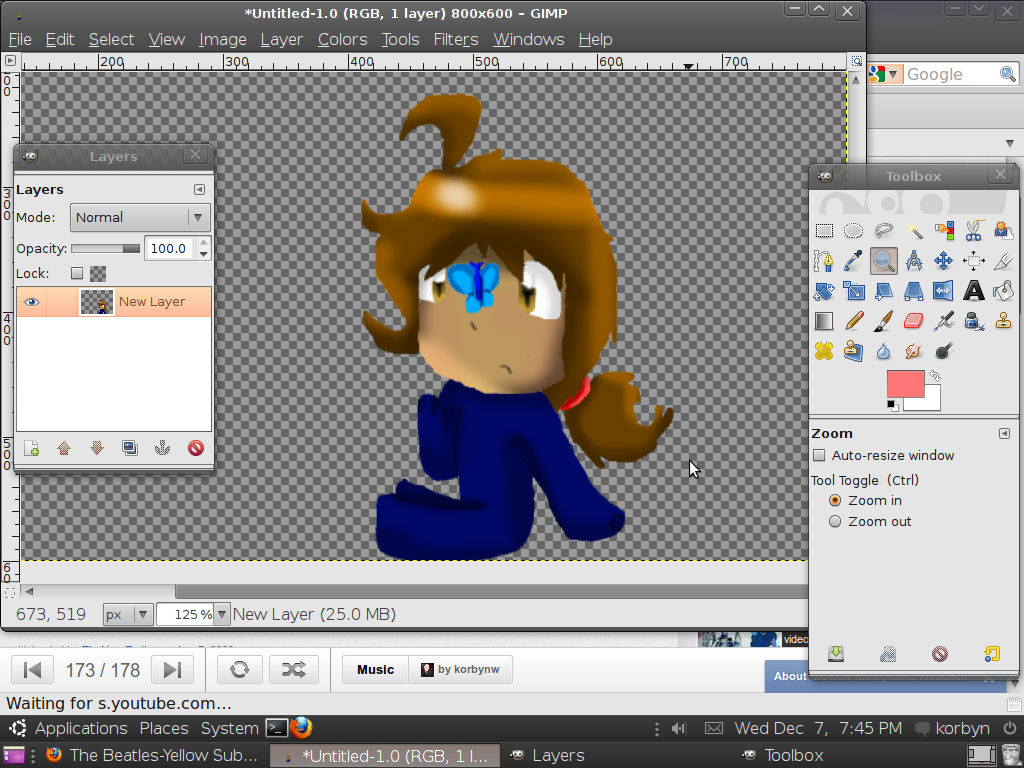This screenshot has height=768, width=1024.
Task: Open the px units dropdown
Action: [128, 615]
